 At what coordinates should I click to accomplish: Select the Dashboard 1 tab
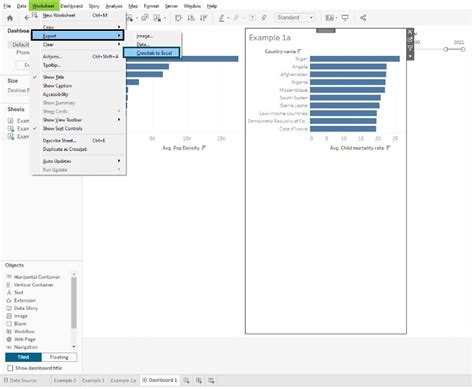pyautogui.click(x=160, y=380)
